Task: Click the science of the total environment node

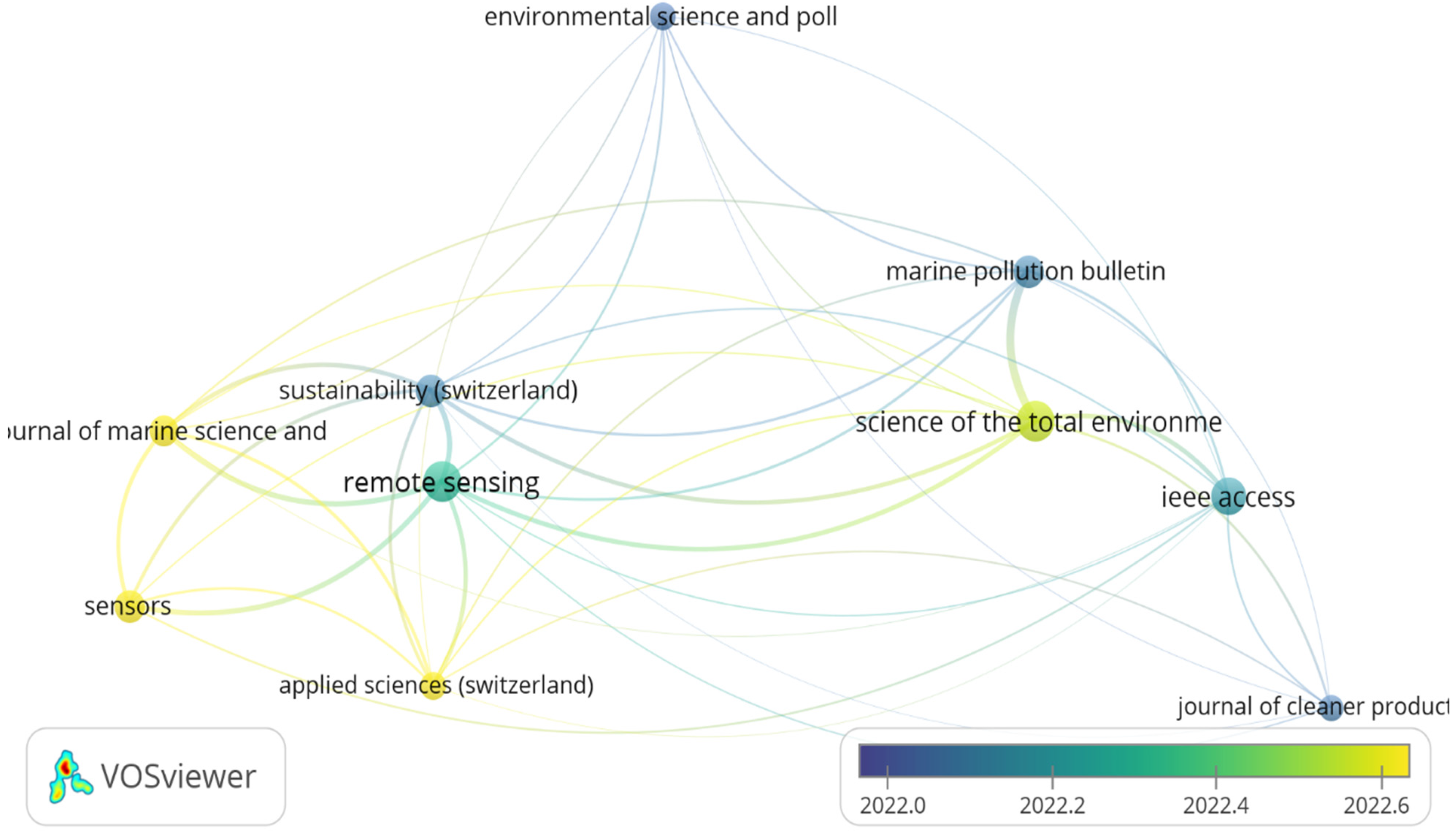Action: click(x=1035, y=421)
